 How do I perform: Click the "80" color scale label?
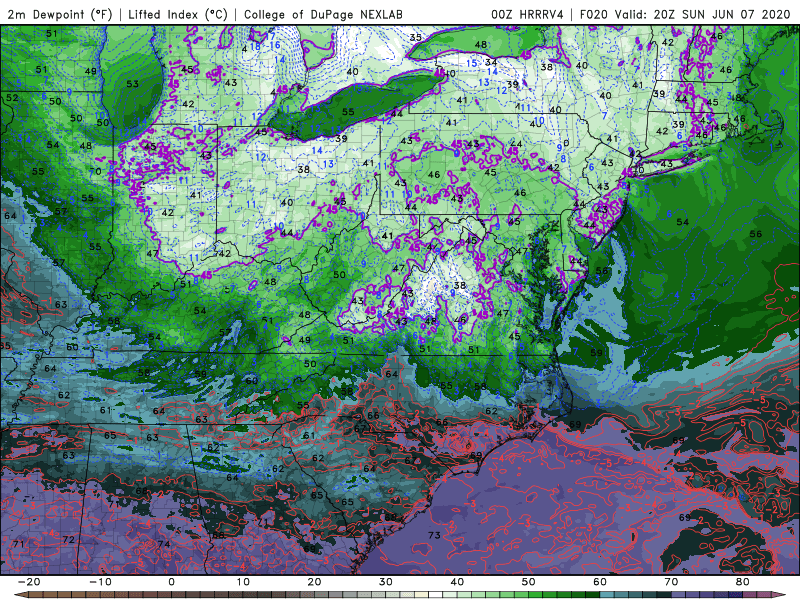[x=743, y=582]
